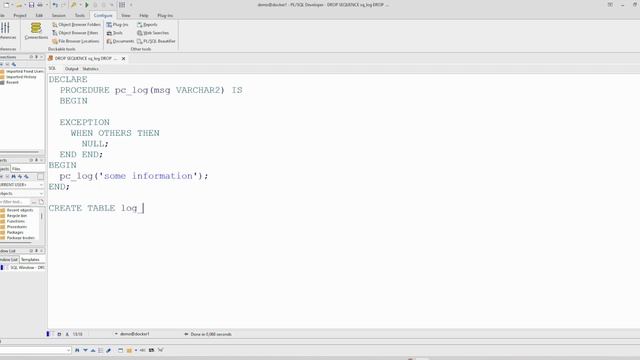Click the new-document icon beside the filter field
This screenshot has height=360, width=640.
tap(41, 202)
